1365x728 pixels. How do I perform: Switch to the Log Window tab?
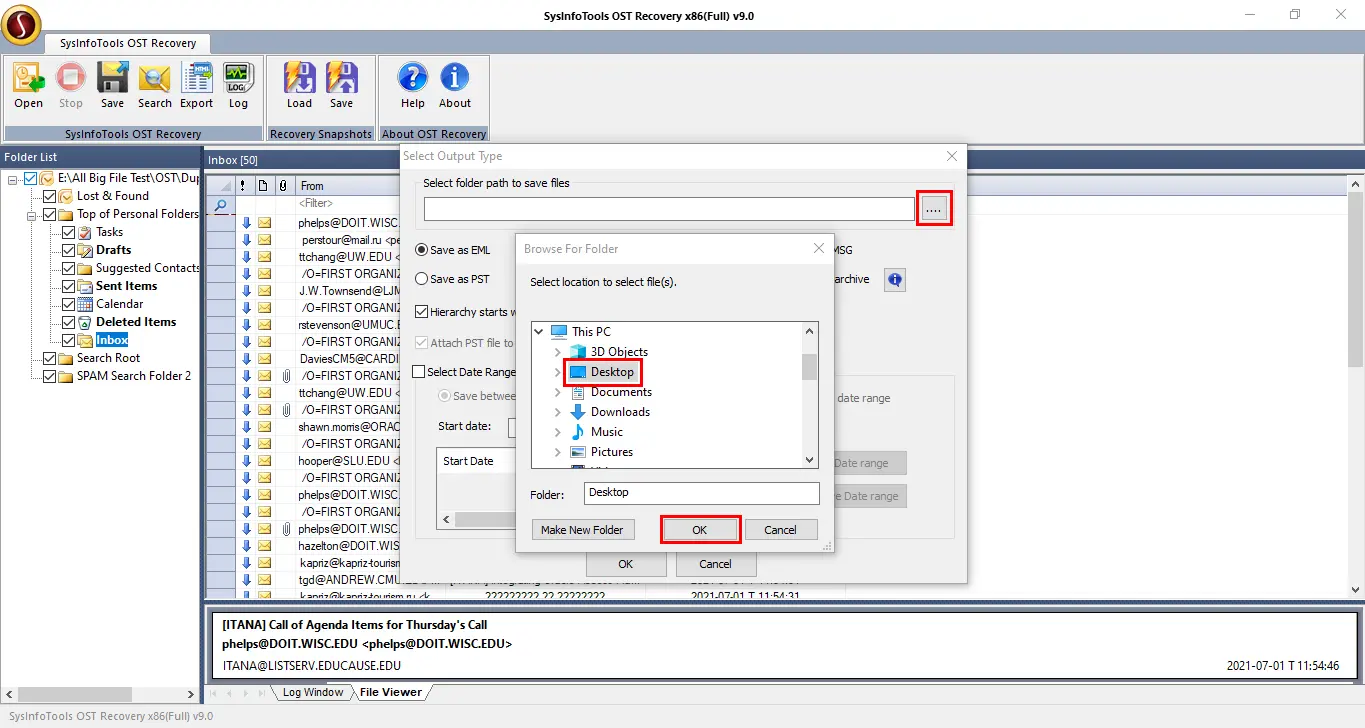(x=312, y=692)
